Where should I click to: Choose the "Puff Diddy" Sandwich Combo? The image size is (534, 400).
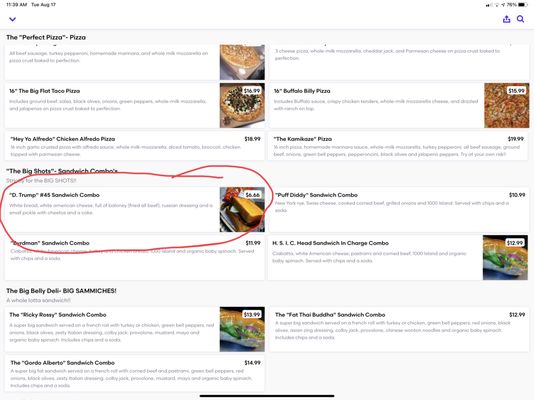click(x=399, y=209)
